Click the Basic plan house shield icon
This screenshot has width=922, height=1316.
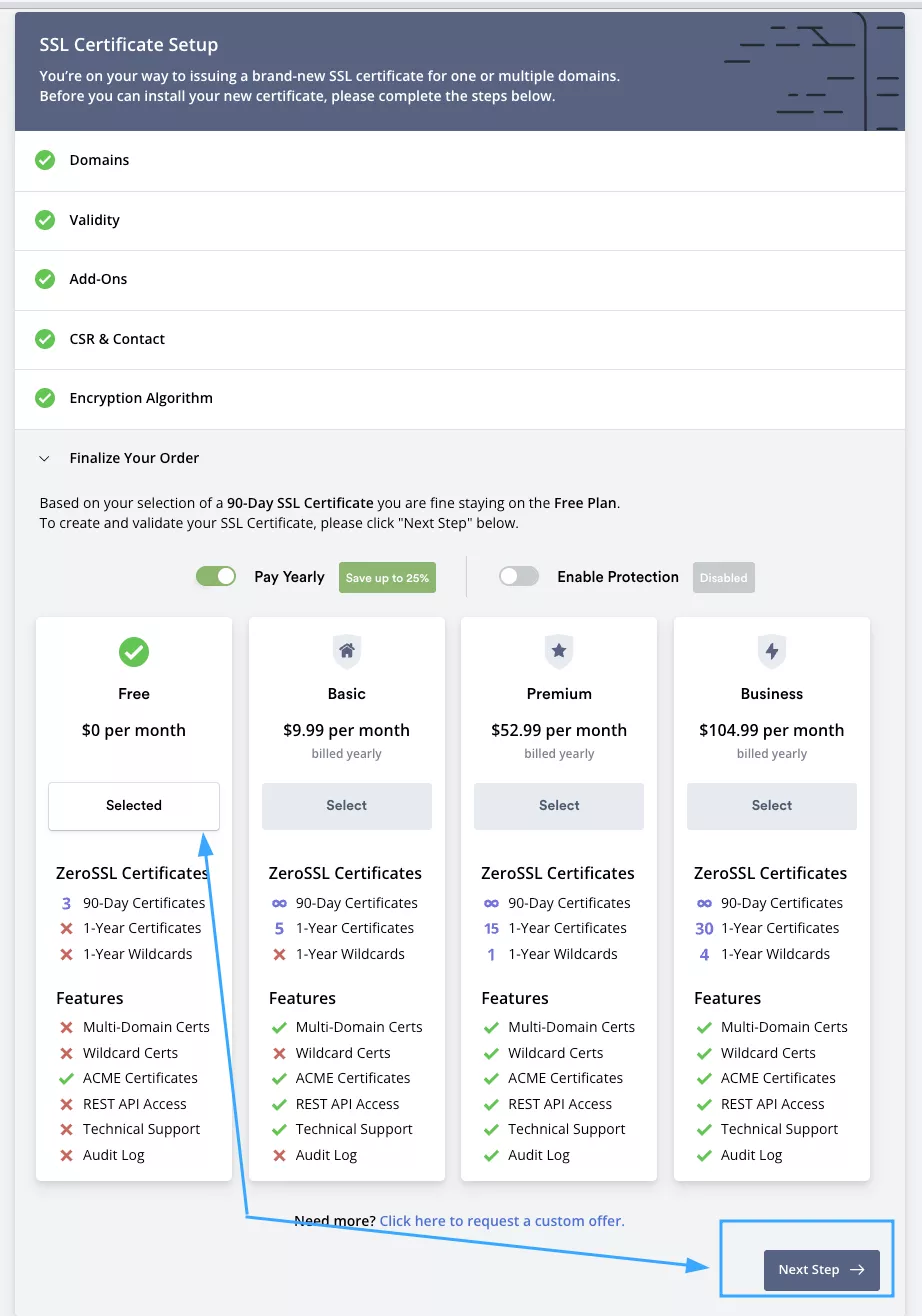pyautogui.click(x=347, y=652)
